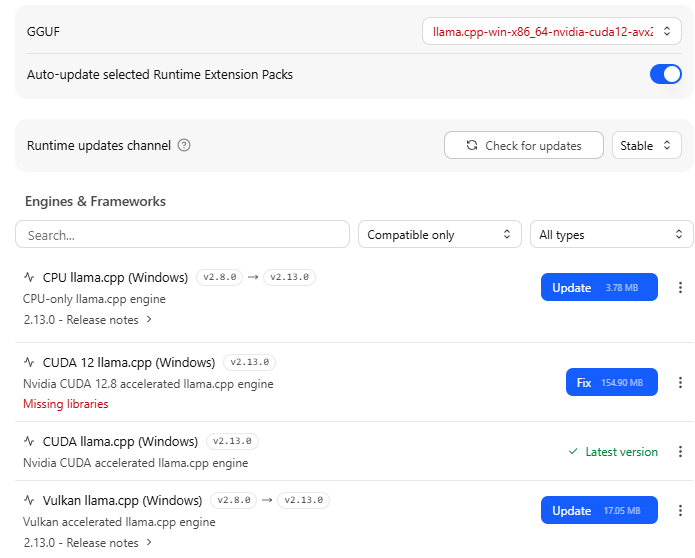Open more options for Vulkan llama.cpp
Viewport: 695px width, 558px height.
click(680, 510)
